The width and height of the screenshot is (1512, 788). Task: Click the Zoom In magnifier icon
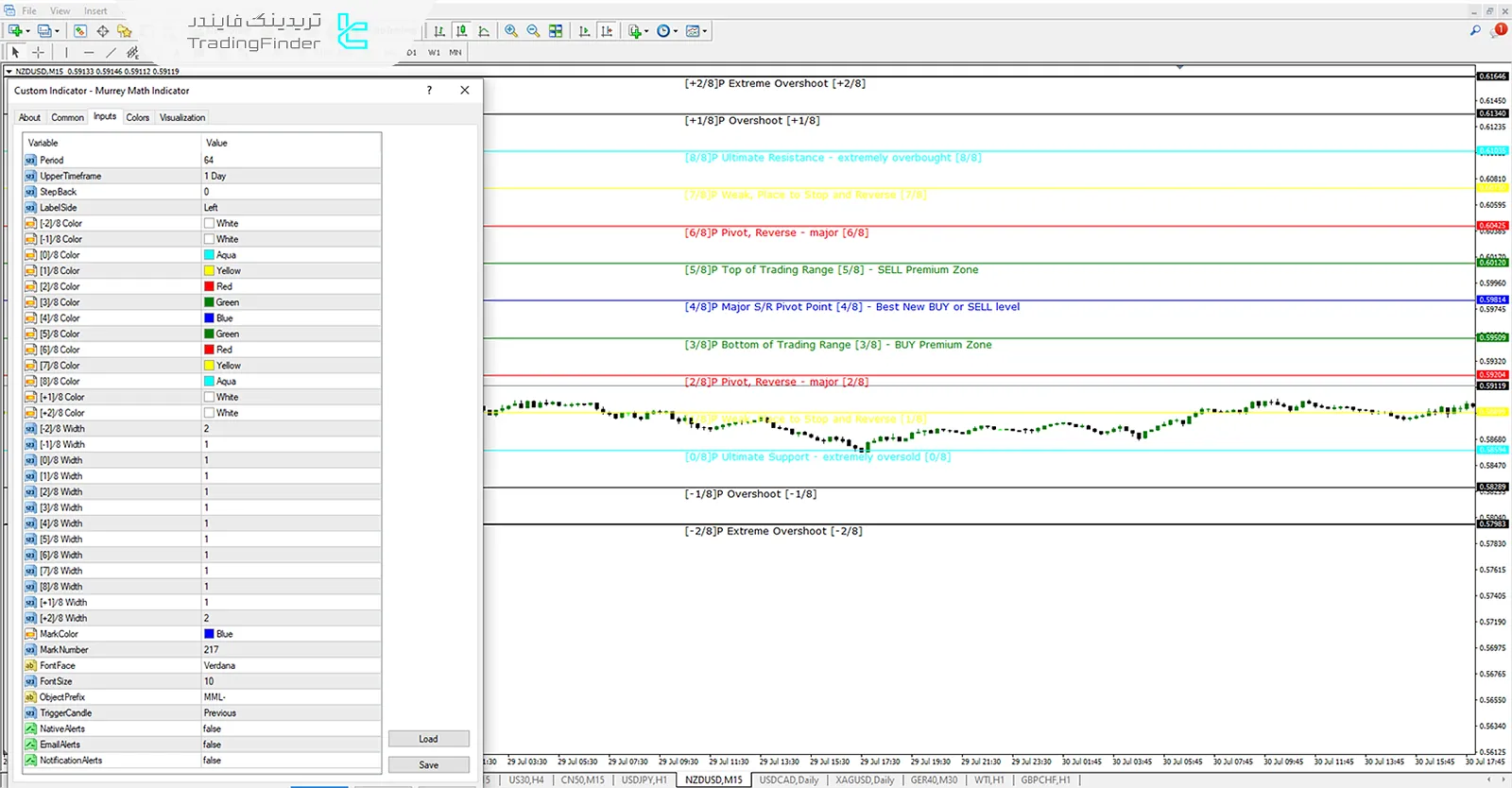[x=511, y=31]
